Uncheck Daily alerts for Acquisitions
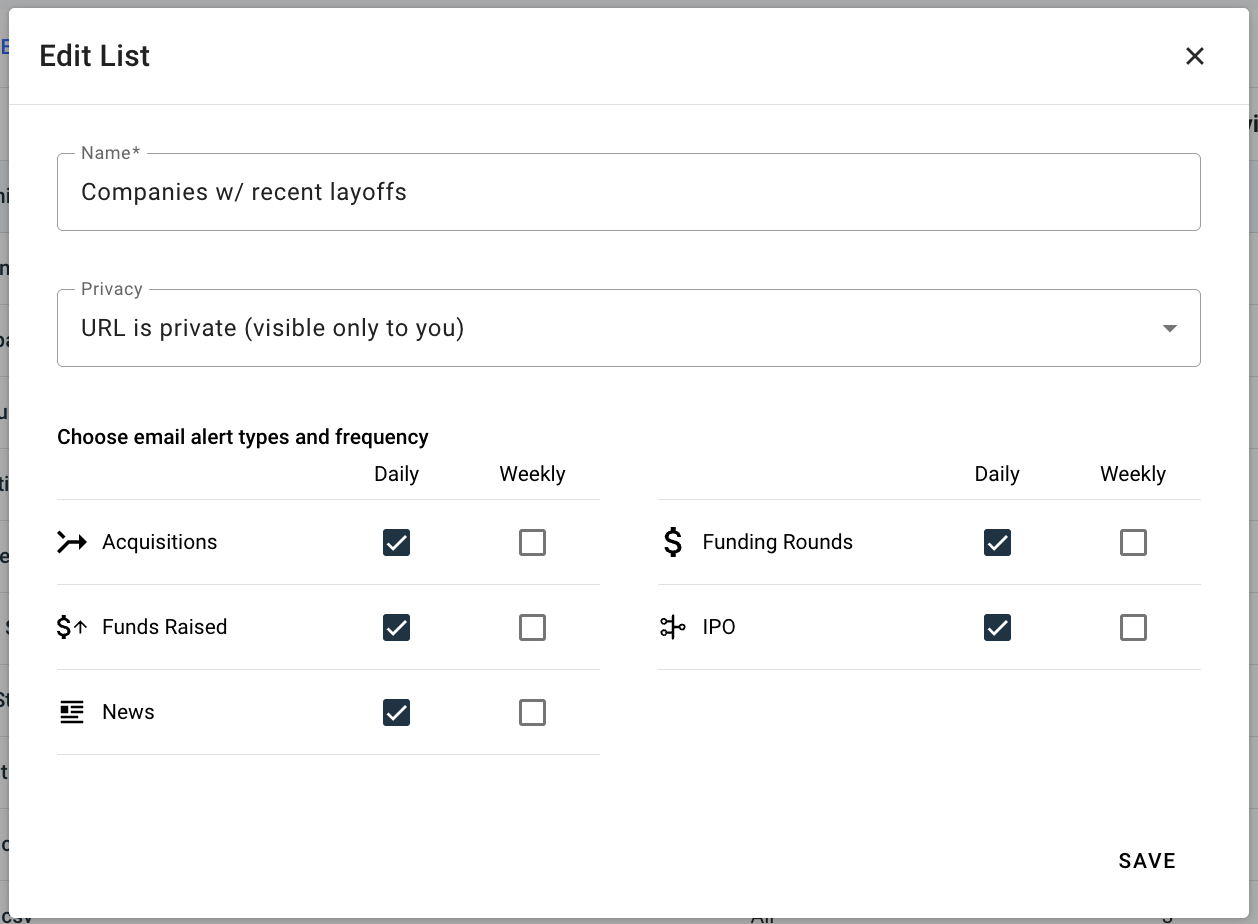The image size is (1258, 924). (x=396, y=542)
